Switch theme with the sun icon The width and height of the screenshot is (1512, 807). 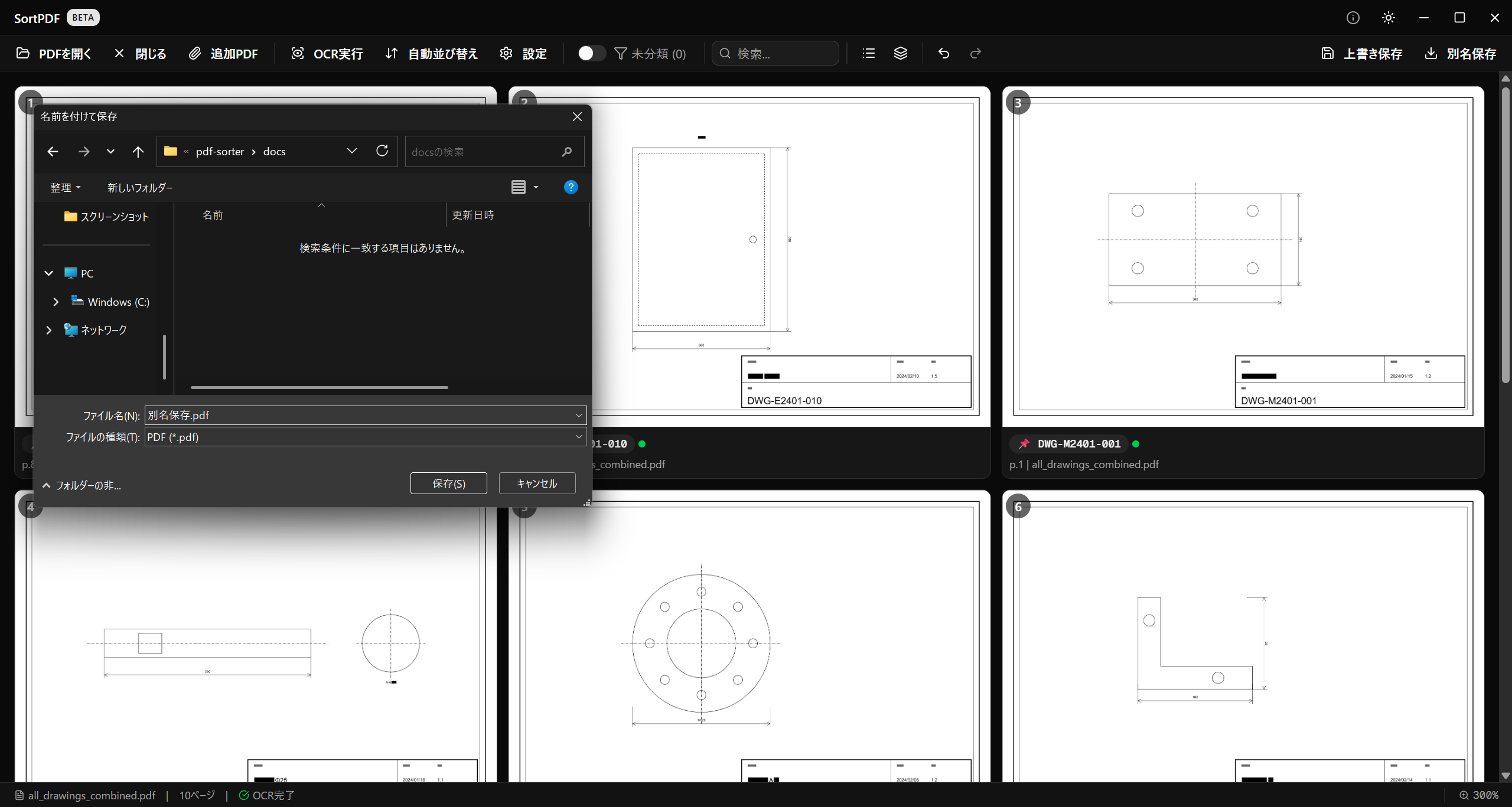(x=1388, y=18)
